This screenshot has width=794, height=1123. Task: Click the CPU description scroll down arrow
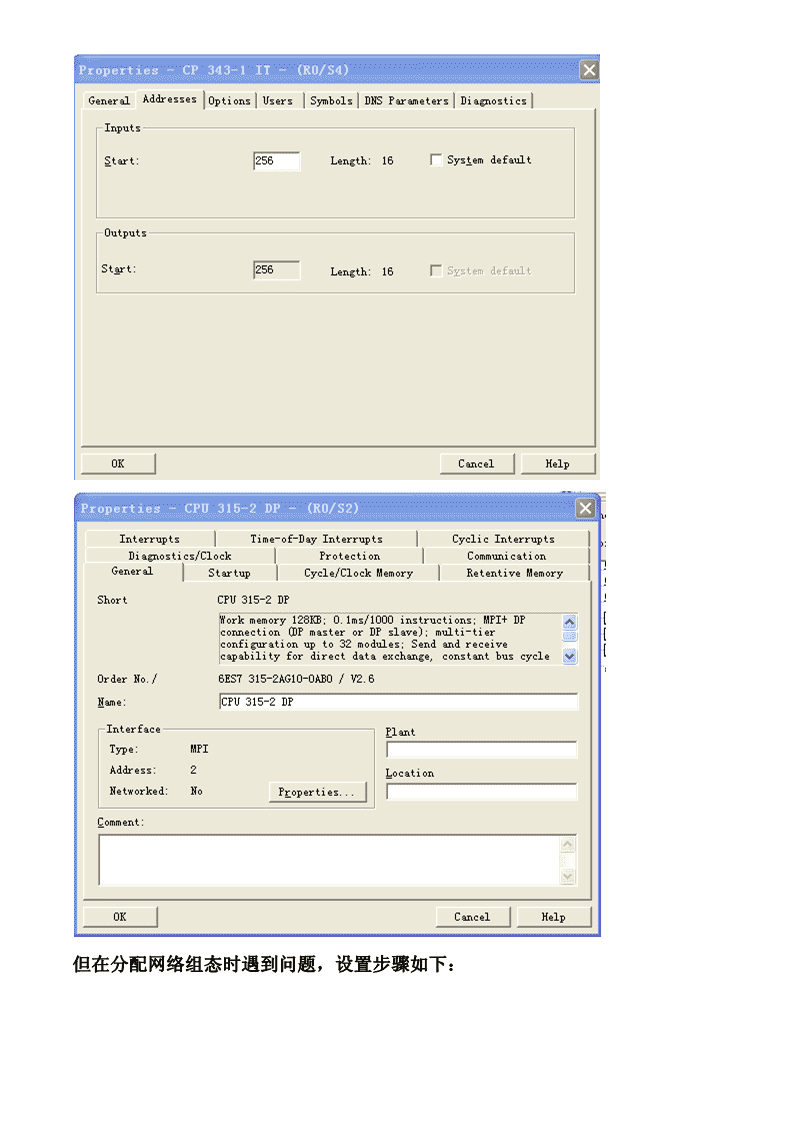coord(569,656)
